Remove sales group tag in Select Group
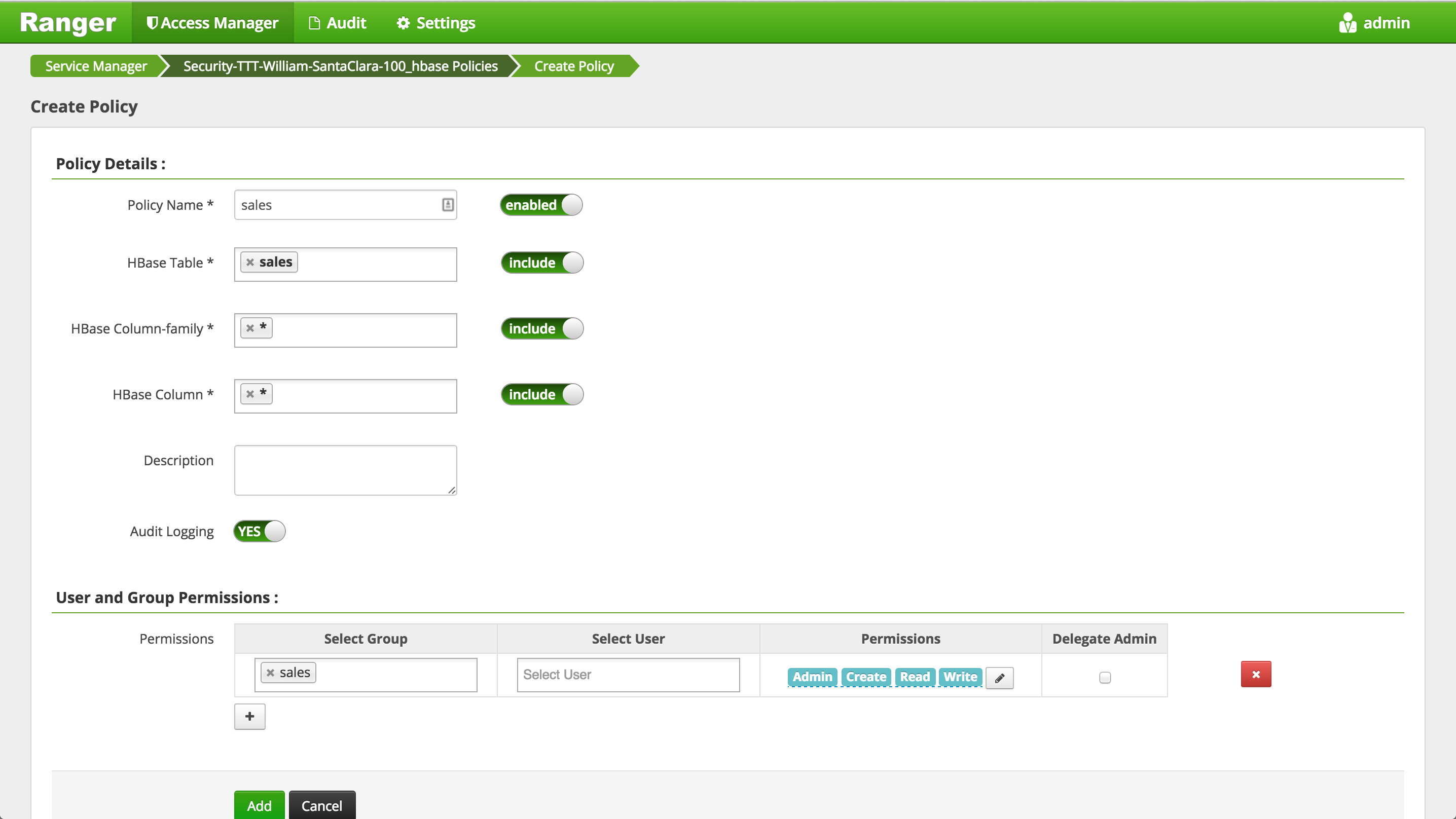 270,673
